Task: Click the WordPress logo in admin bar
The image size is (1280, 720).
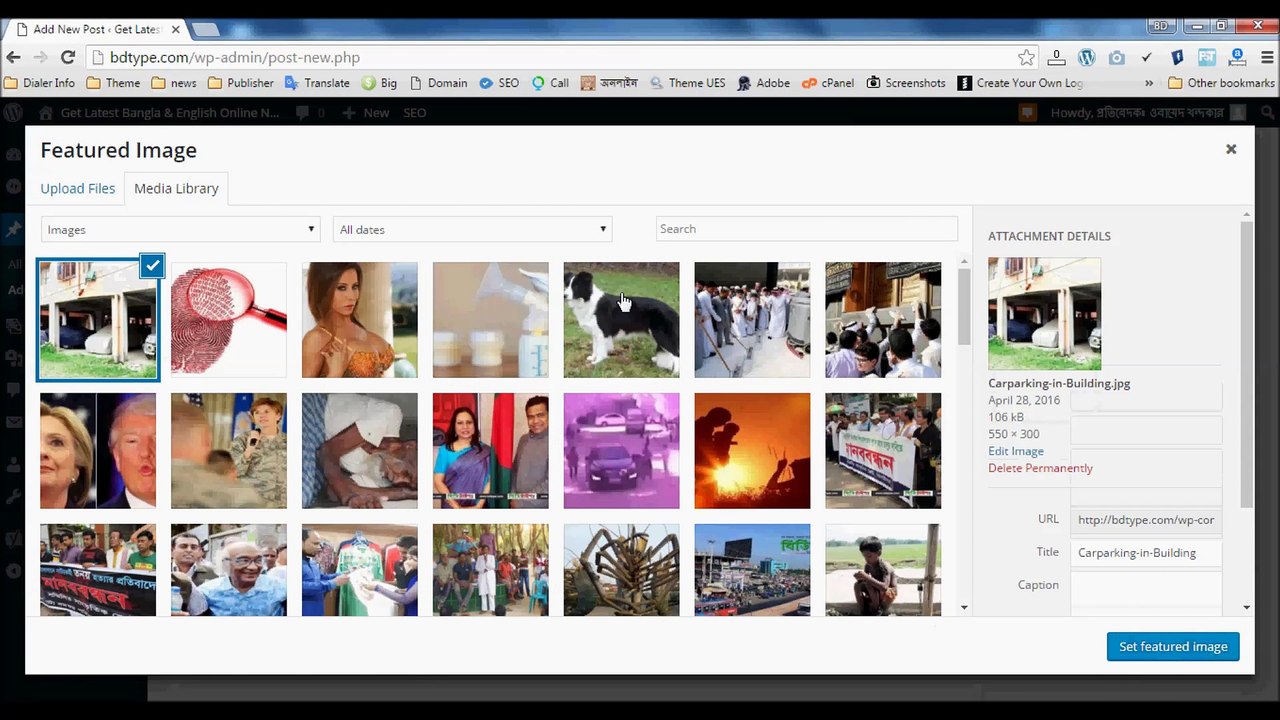Action: pyautogui.click(x=13, y=113)
